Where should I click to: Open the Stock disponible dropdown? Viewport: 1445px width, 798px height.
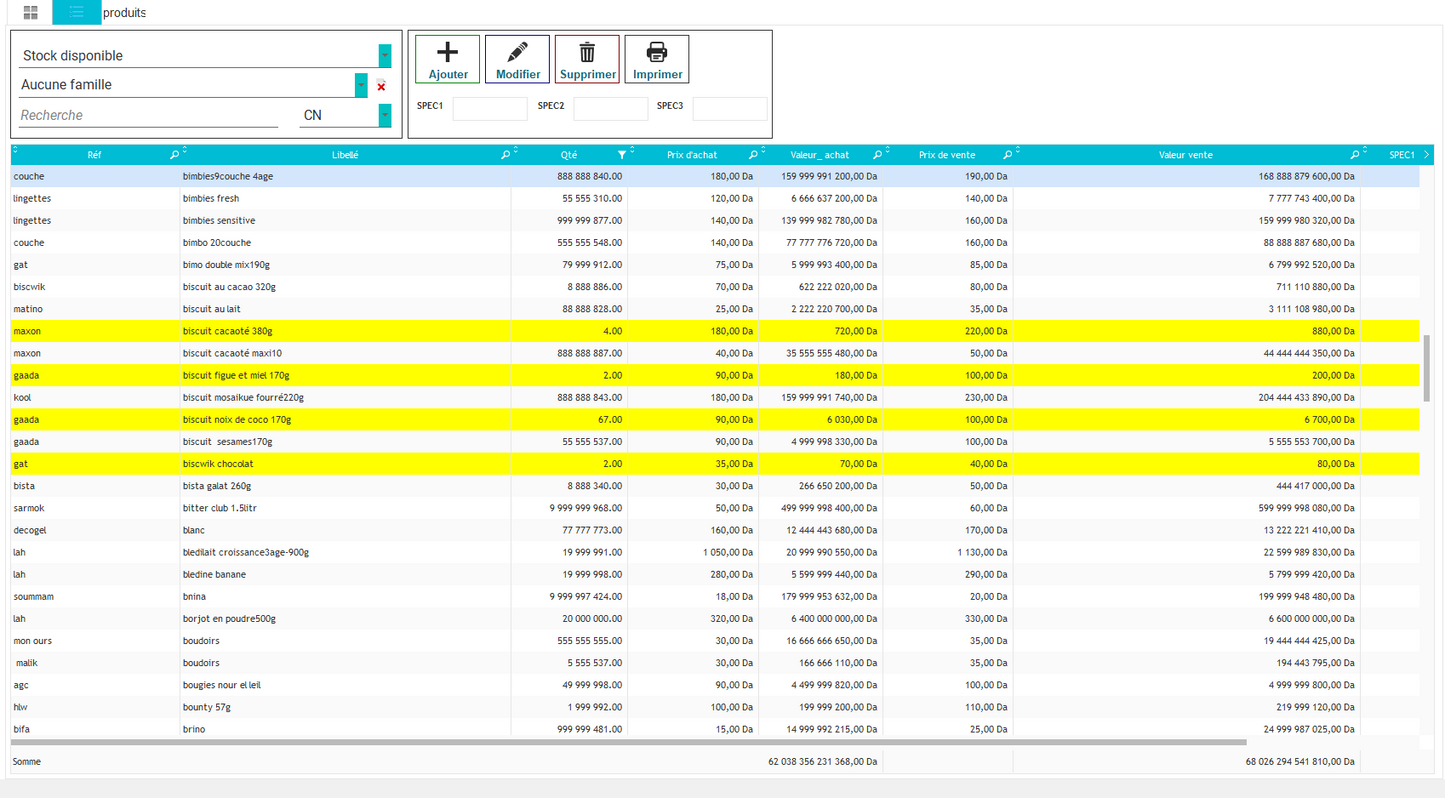[x=385, y=56]
